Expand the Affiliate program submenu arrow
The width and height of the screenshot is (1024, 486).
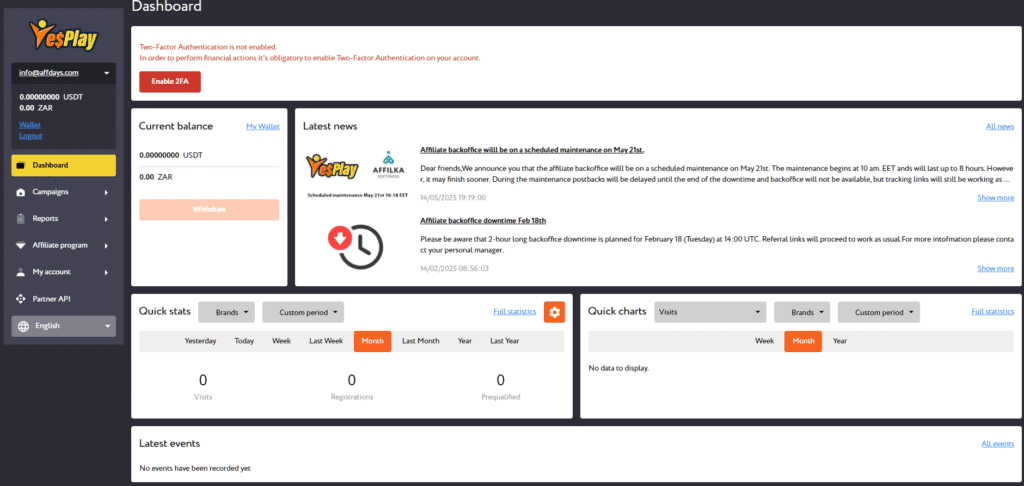pyautogui.click(x=106, y=246)
